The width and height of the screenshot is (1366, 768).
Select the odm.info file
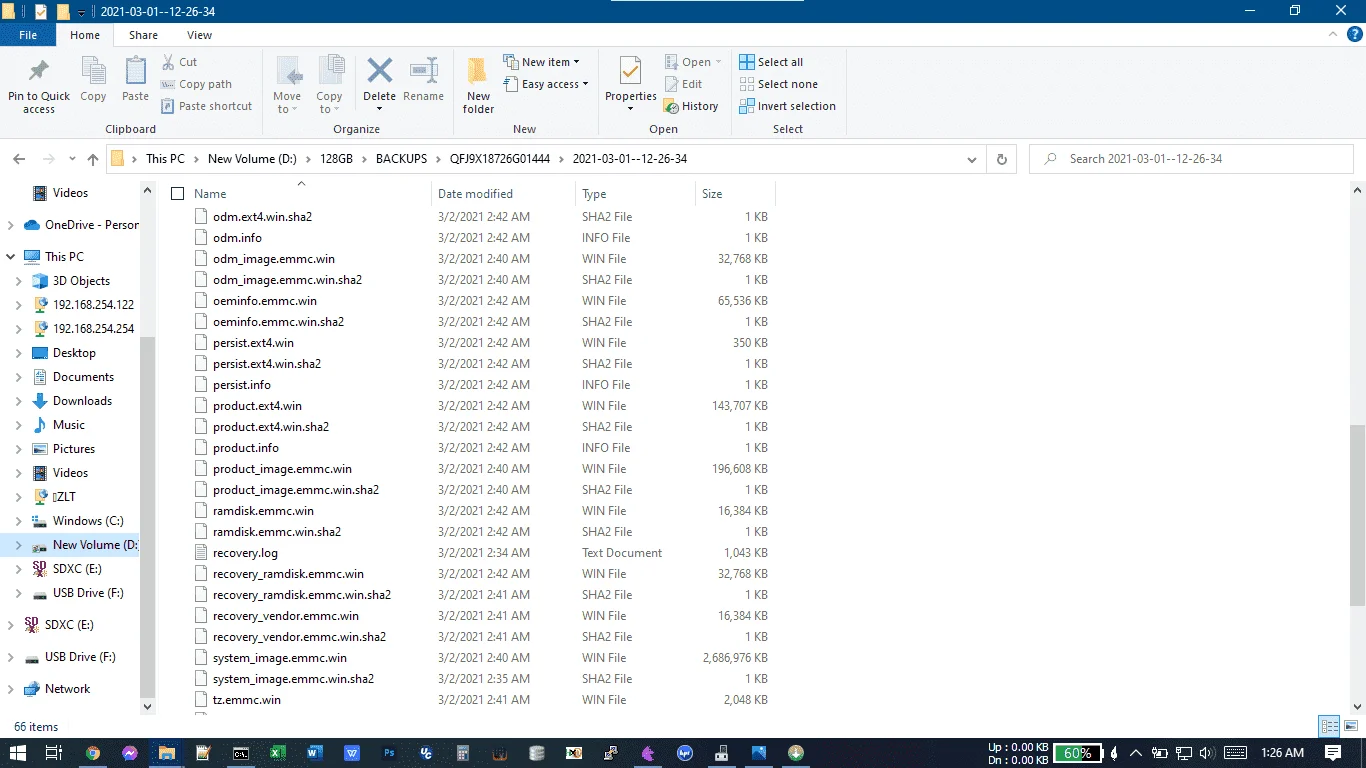pos(237,238)
